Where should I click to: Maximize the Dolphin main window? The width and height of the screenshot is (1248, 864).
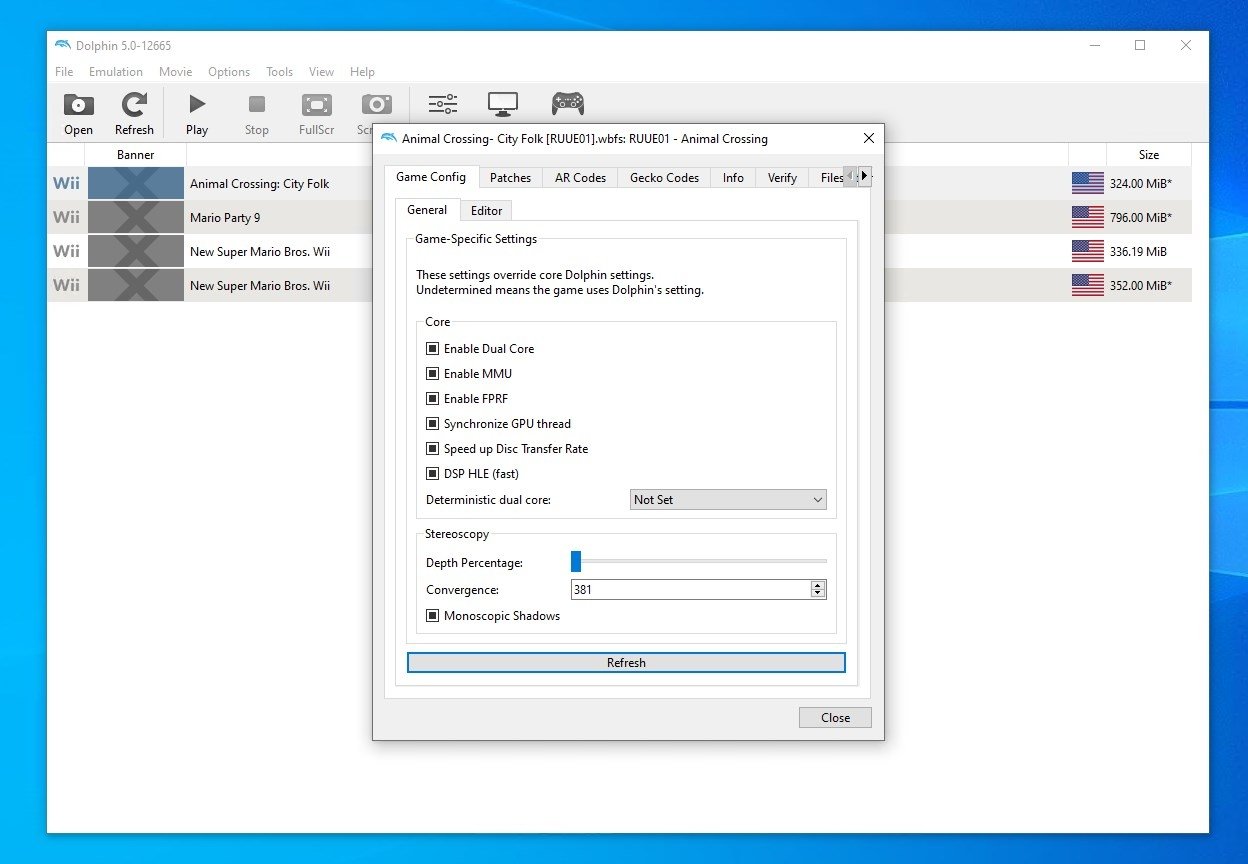(x=1140, y=45)
